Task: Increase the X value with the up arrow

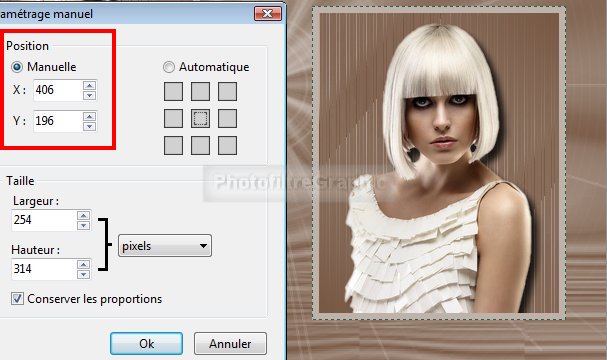Action: [89, 85]
